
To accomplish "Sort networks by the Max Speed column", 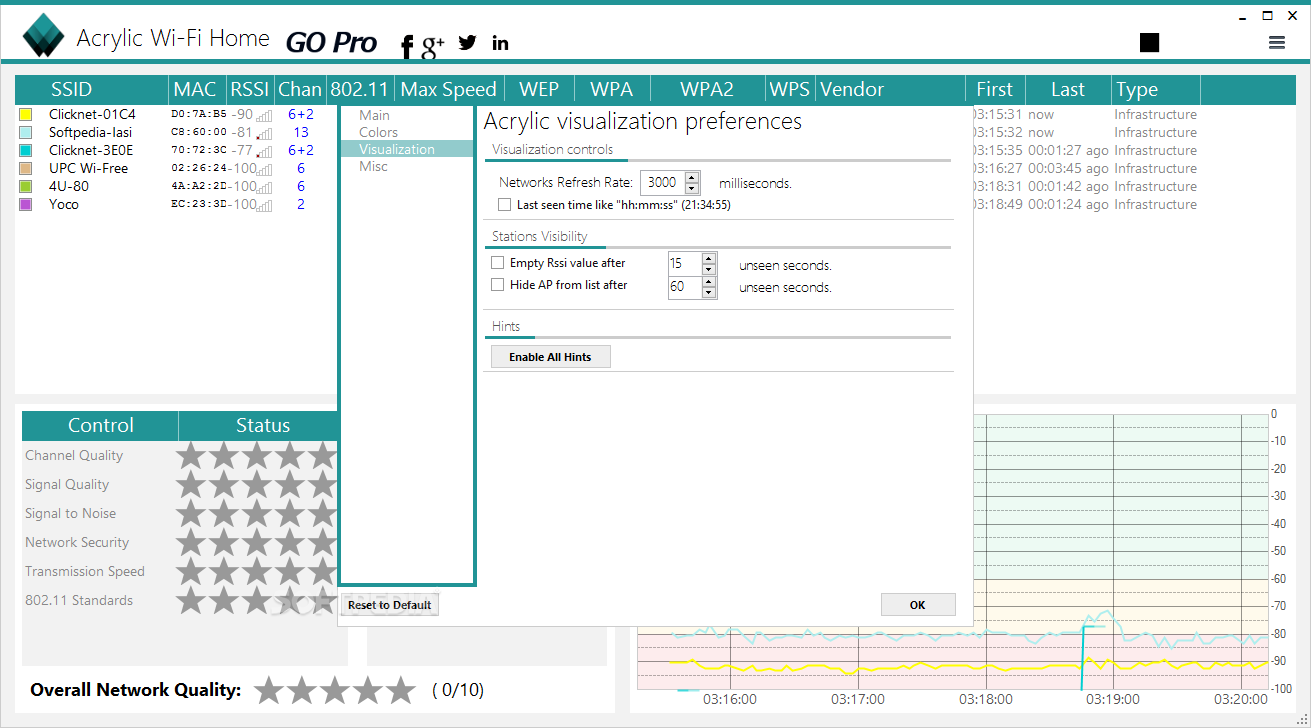I will (x=448, y=89).
